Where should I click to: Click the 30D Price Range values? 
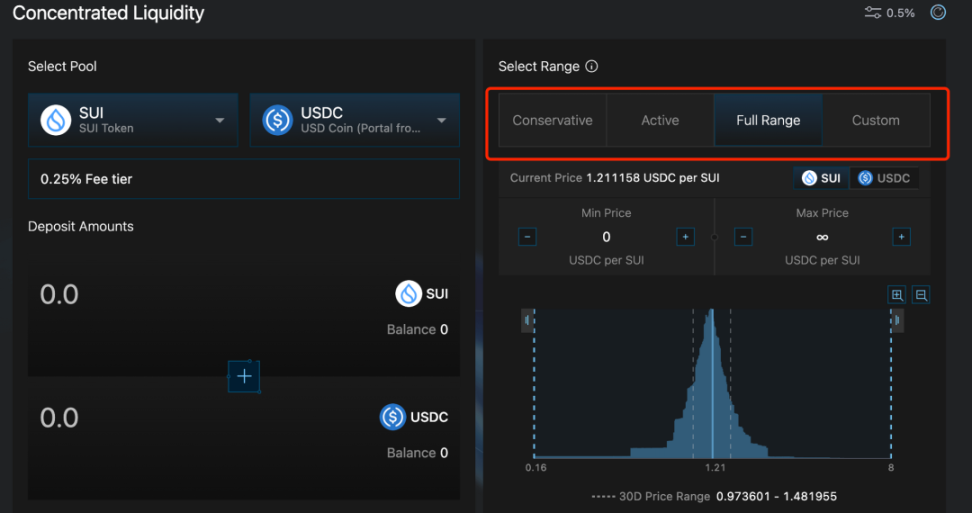point(777,496)
